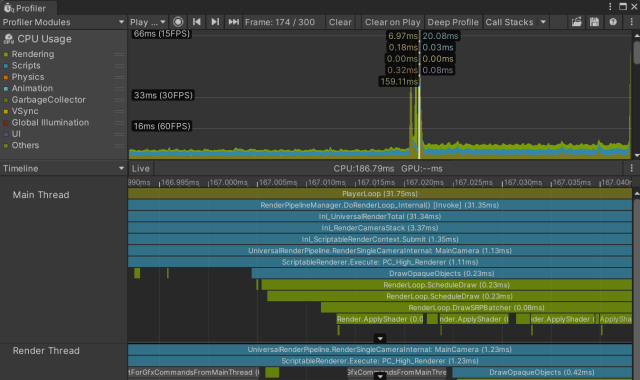The height and width of the screenshot is (380, 640).
Task: Go to next frame
Action: point(215,22)
